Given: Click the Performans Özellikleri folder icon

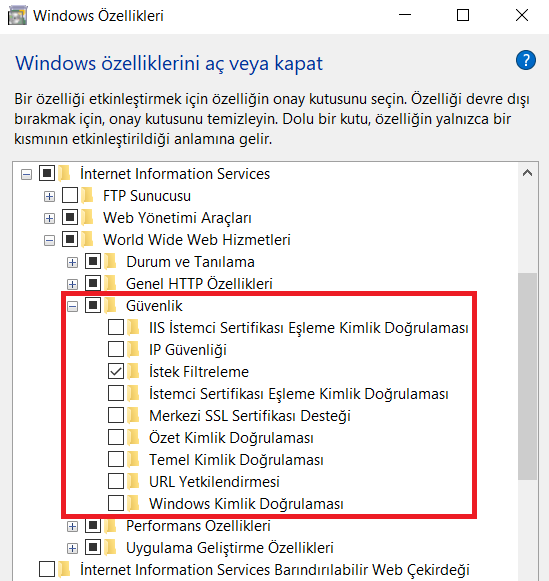Looking at the screenshot, I should point(111,525).
